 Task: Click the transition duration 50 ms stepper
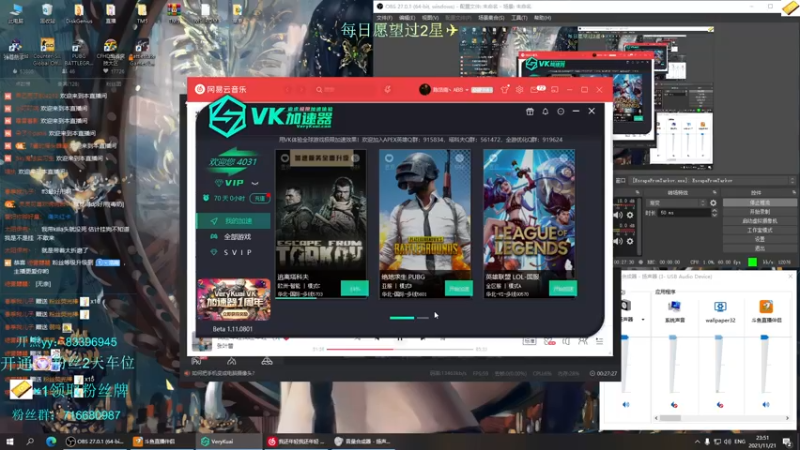pos(714,213)
